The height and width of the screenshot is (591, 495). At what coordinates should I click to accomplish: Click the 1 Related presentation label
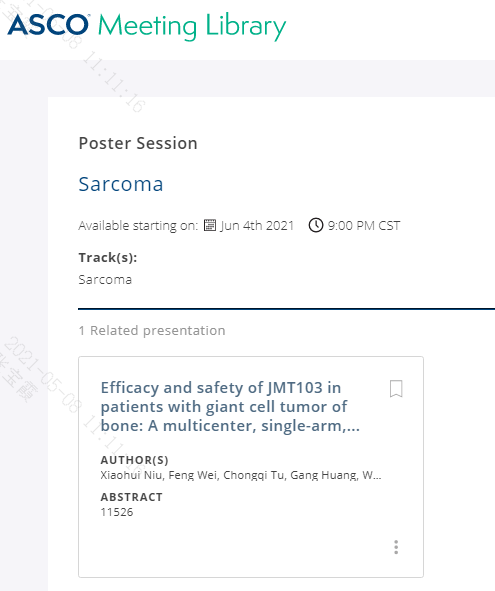[152, 331]
